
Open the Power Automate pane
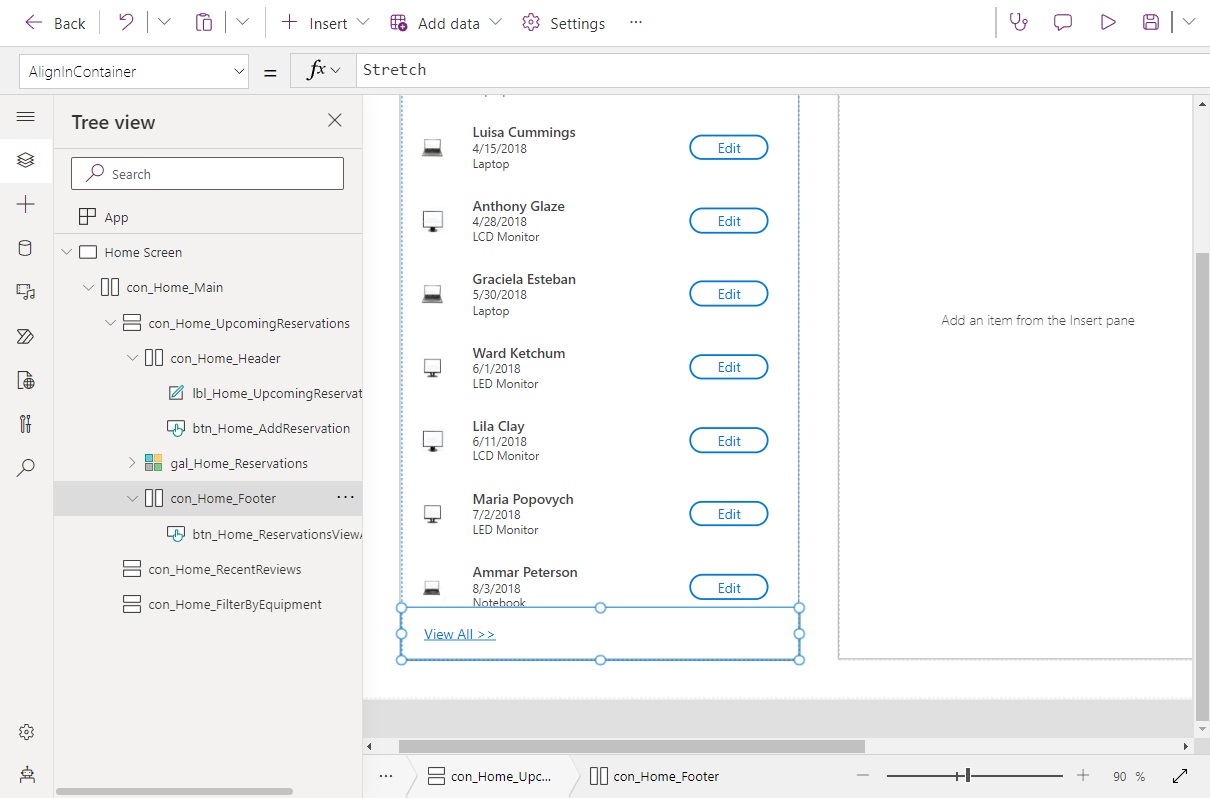(26, 336)
